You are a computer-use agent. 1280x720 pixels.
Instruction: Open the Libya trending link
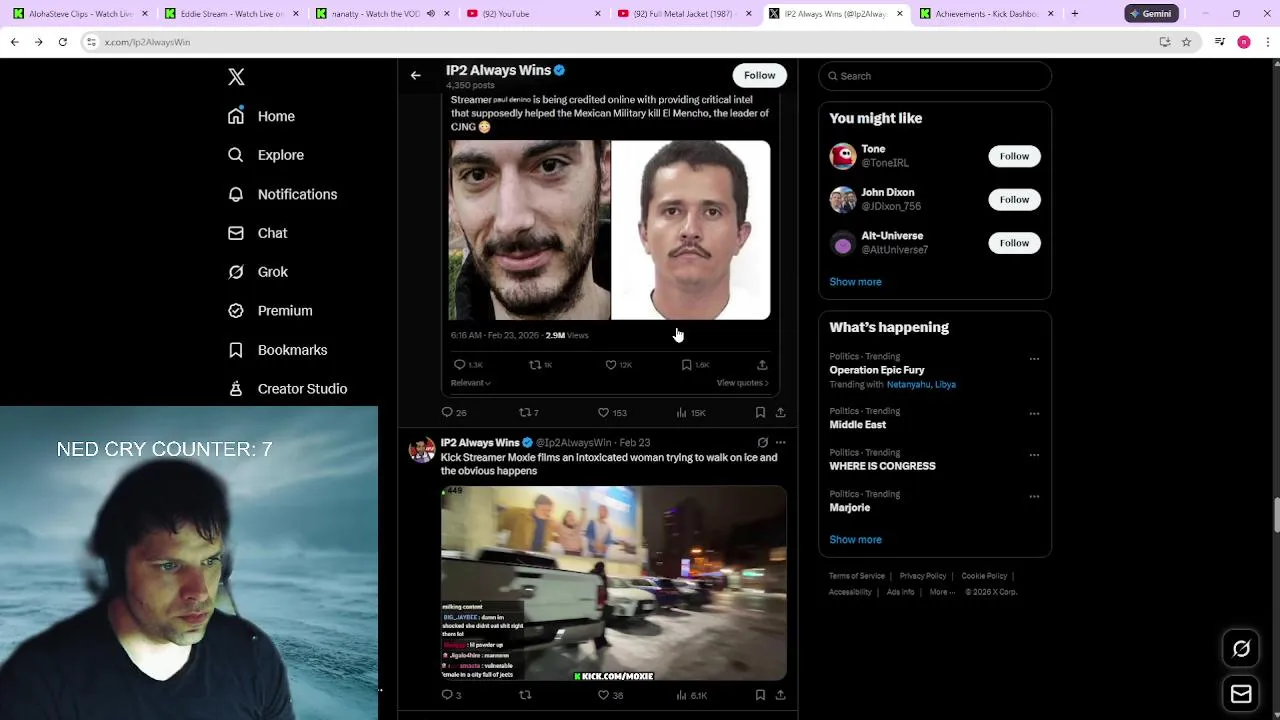(945, 384)
